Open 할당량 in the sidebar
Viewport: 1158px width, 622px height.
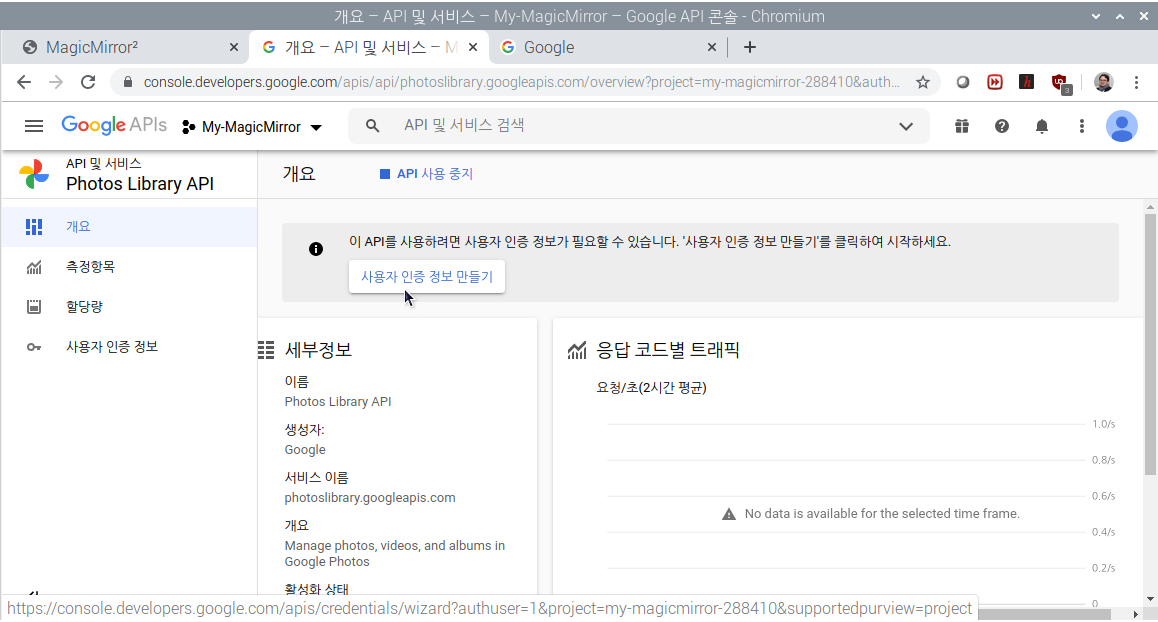point(129,307)
